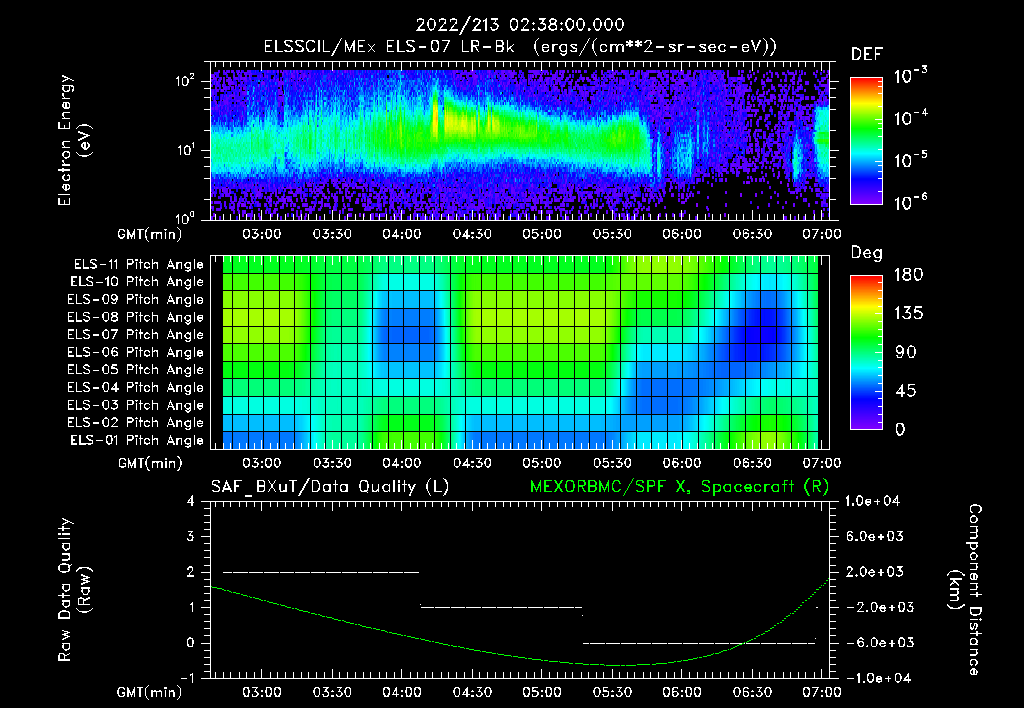Viewport: 1024px width, 708px height.
Task: Click the DEF label above top color bar
Action: point(867,55)
